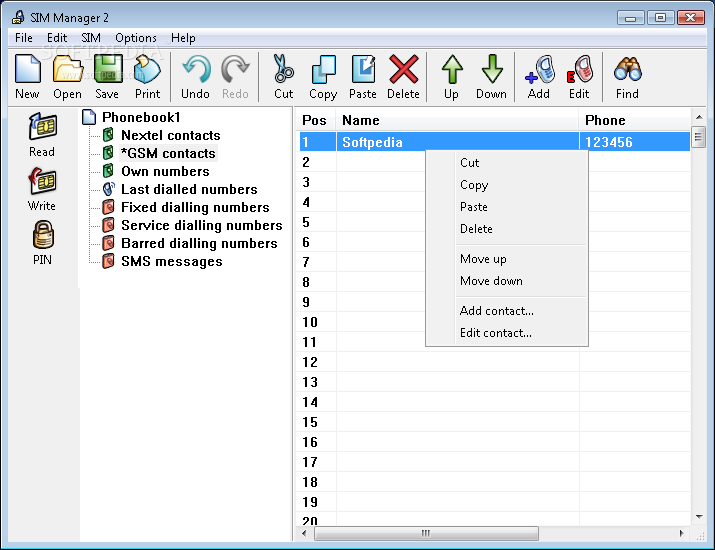Open the Options menu
The height and width of the screenshot is (550, 715).
[136, 38]
